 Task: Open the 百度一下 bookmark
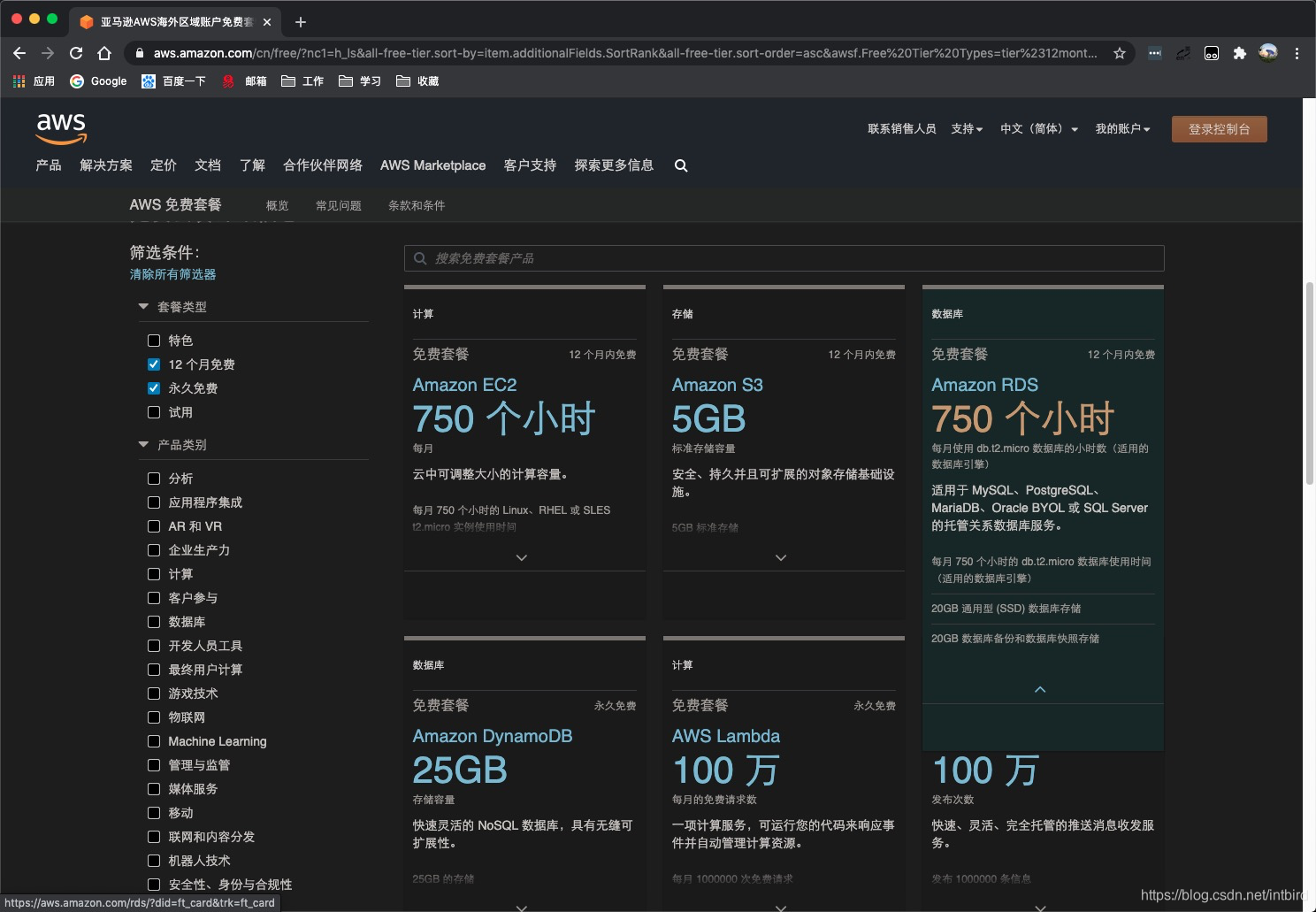[173, 81]
